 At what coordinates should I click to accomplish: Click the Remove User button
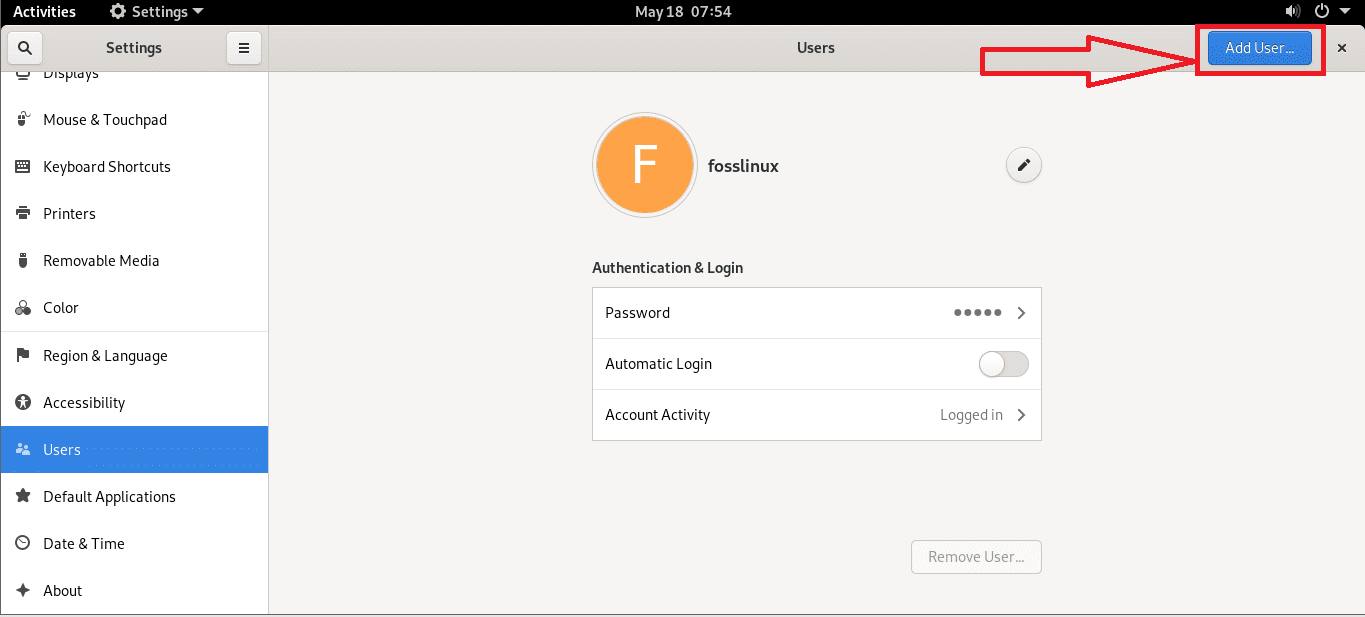tap(975, 556)
